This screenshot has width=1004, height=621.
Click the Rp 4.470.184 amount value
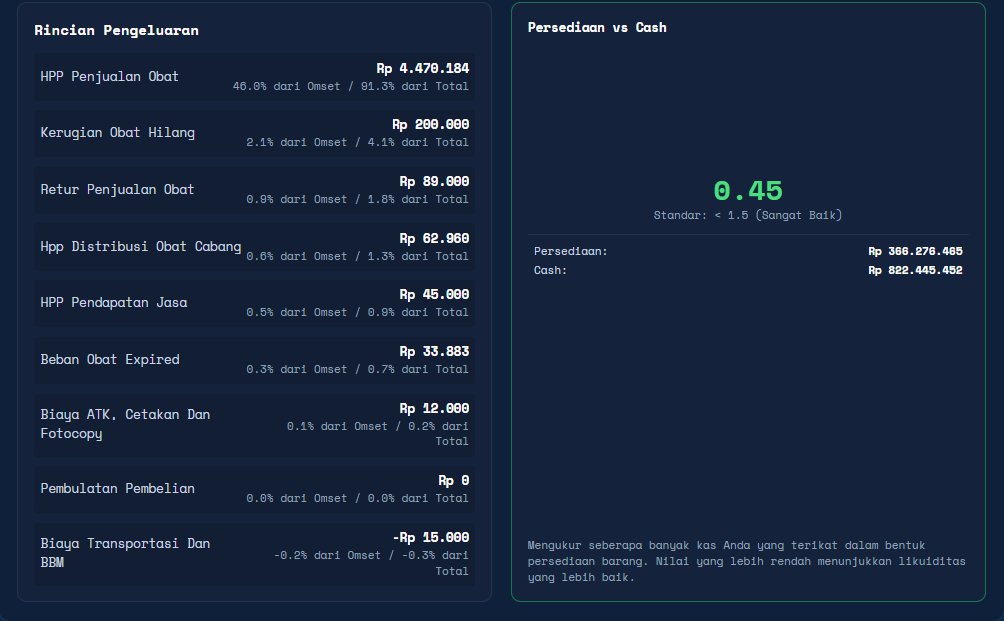pyautogui.click(x=422, y=69)
